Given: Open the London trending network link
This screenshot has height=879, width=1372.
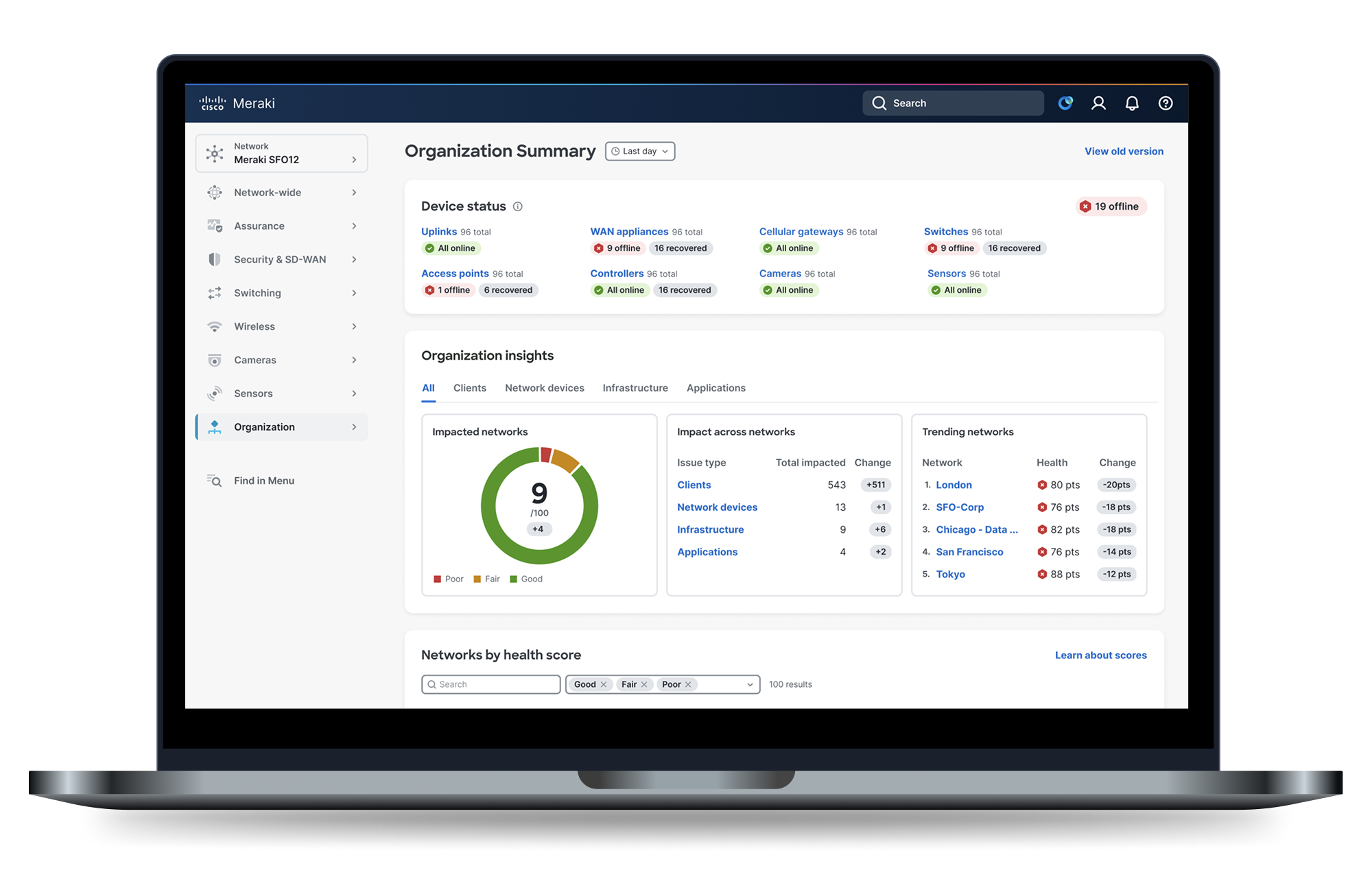Looking at the screenshot, I should (x=954, y=485).
